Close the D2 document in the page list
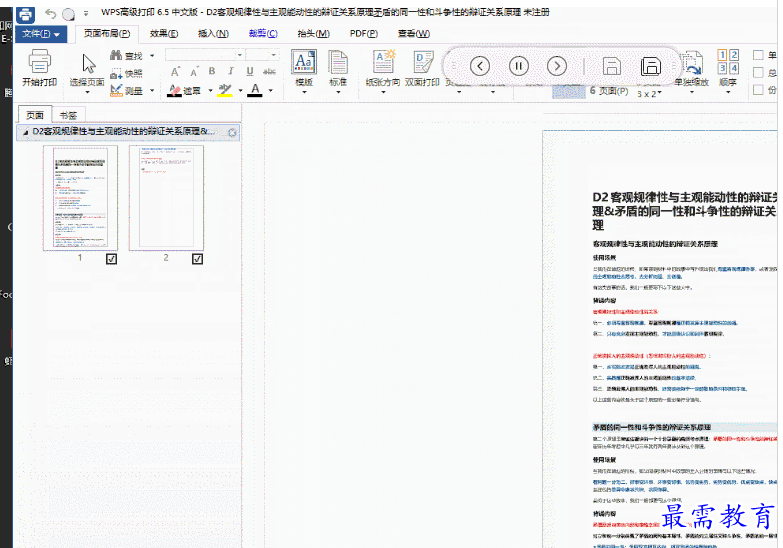The image size is (783, 548). coord(232,132)
